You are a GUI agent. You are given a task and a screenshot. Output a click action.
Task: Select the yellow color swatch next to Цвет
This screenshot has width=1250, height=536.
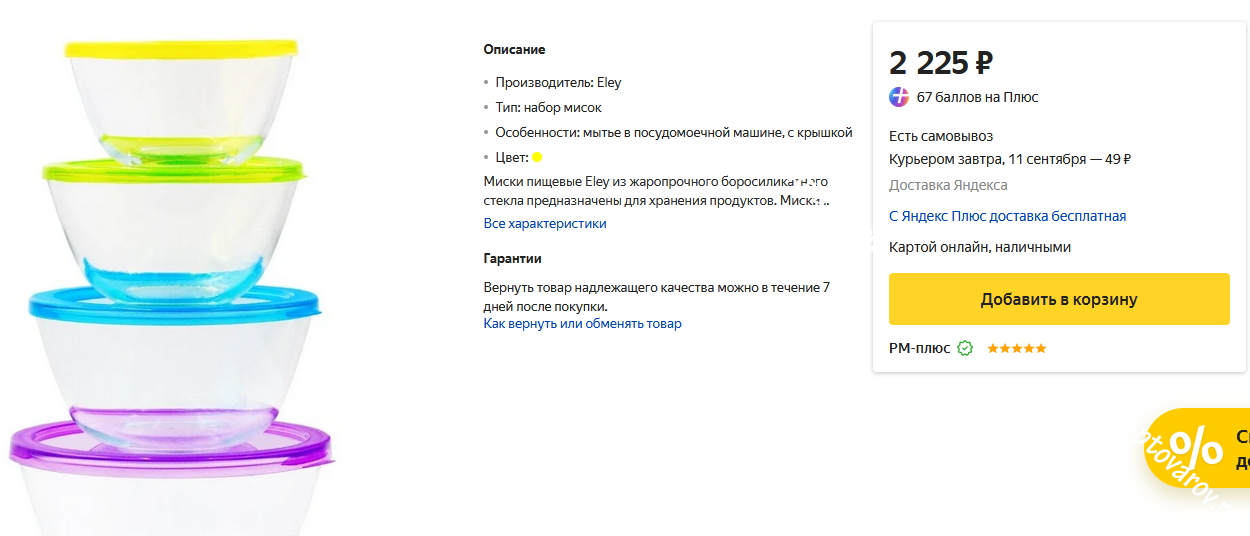(537, 157)
